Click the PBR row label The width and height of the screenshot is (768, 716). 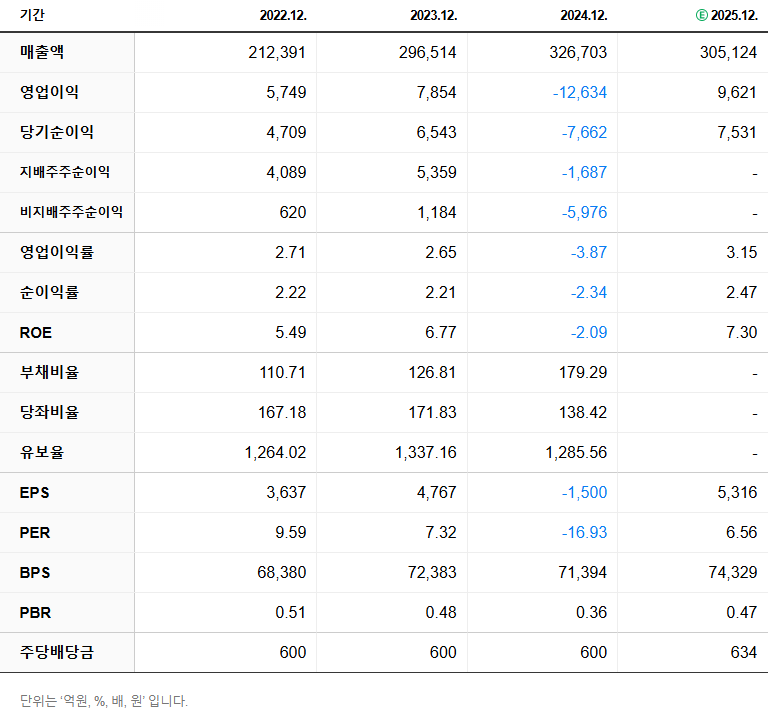tap(35, 613)
